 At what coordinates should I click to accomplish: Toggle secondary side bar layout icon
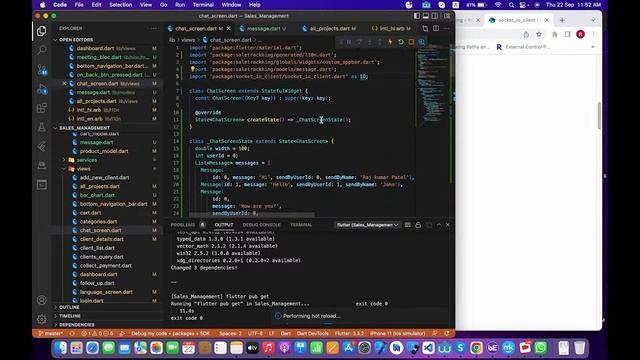point(435,16)
